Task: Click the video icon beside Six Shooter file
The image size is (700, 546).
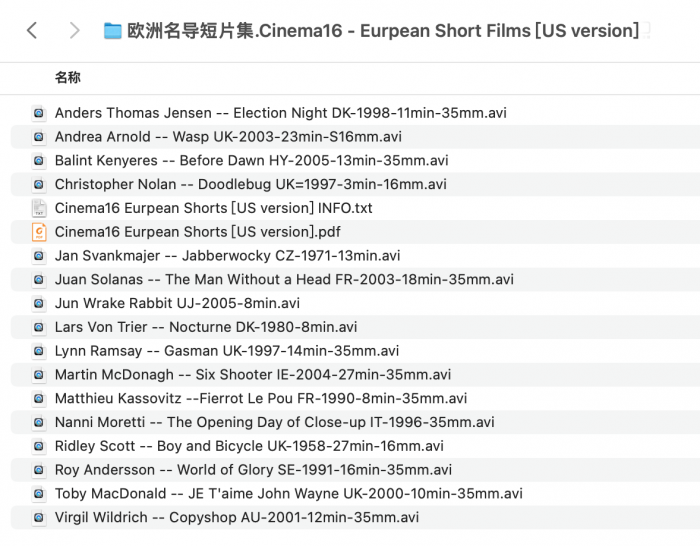Action: click(x=39, y=375)
